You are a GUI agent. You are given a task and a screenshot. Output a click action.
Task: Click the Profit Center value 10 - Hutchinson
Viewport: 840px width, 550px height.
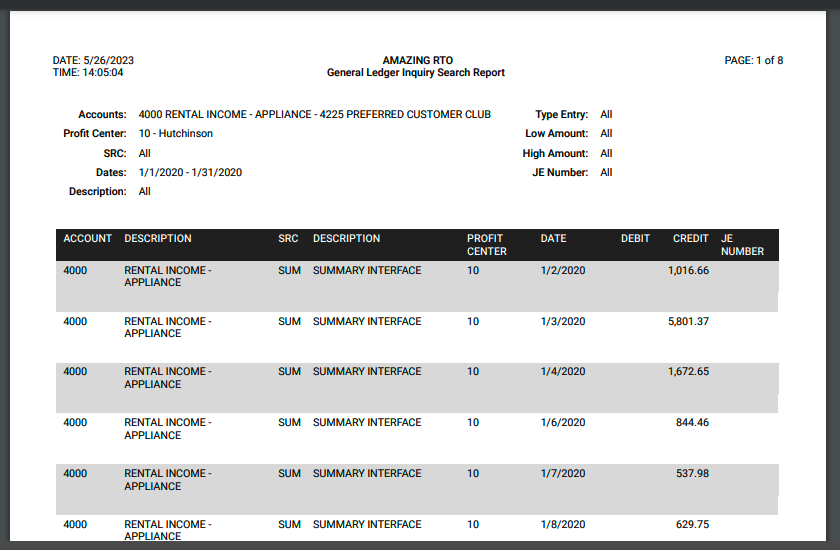[x=175, y=134]
